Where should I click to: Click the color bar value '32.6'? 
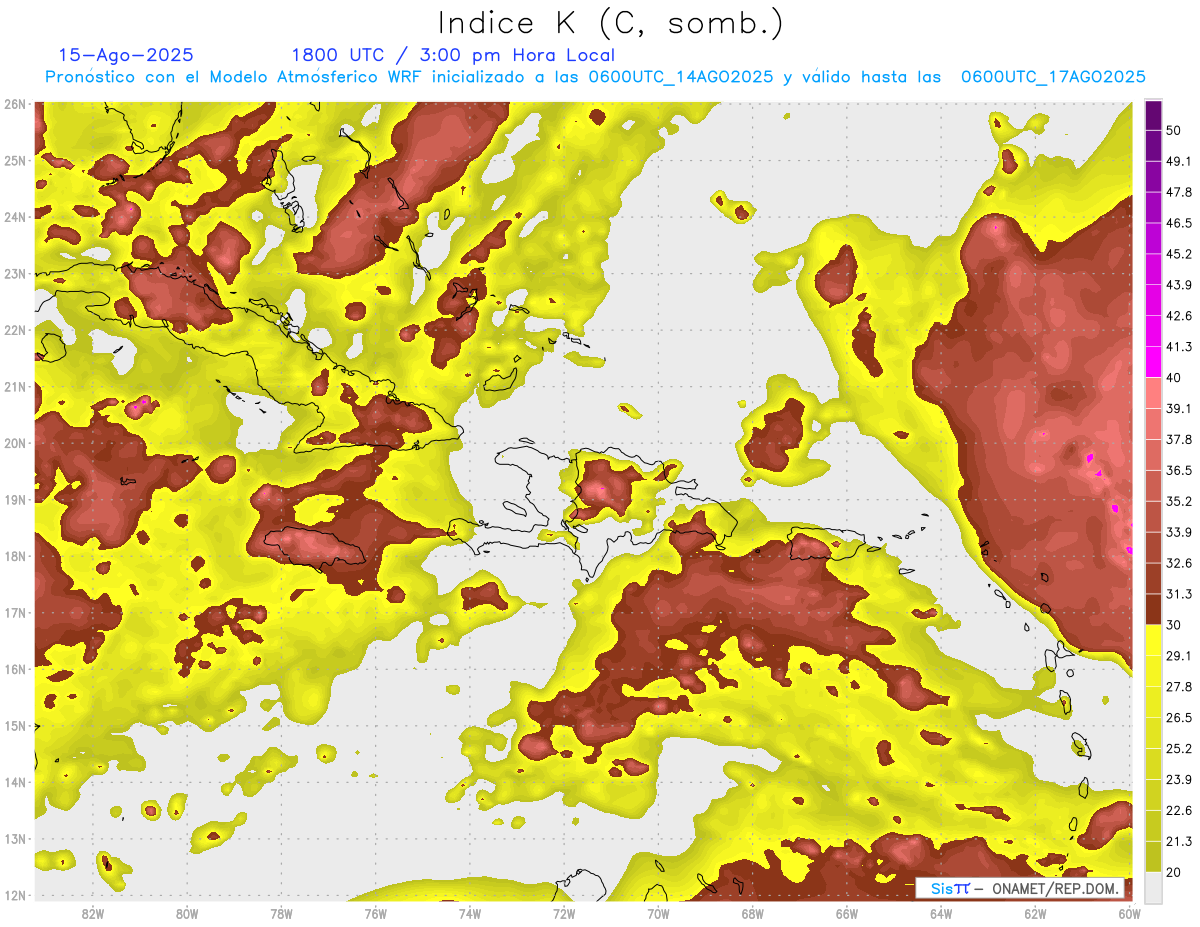coord(1179,563)
